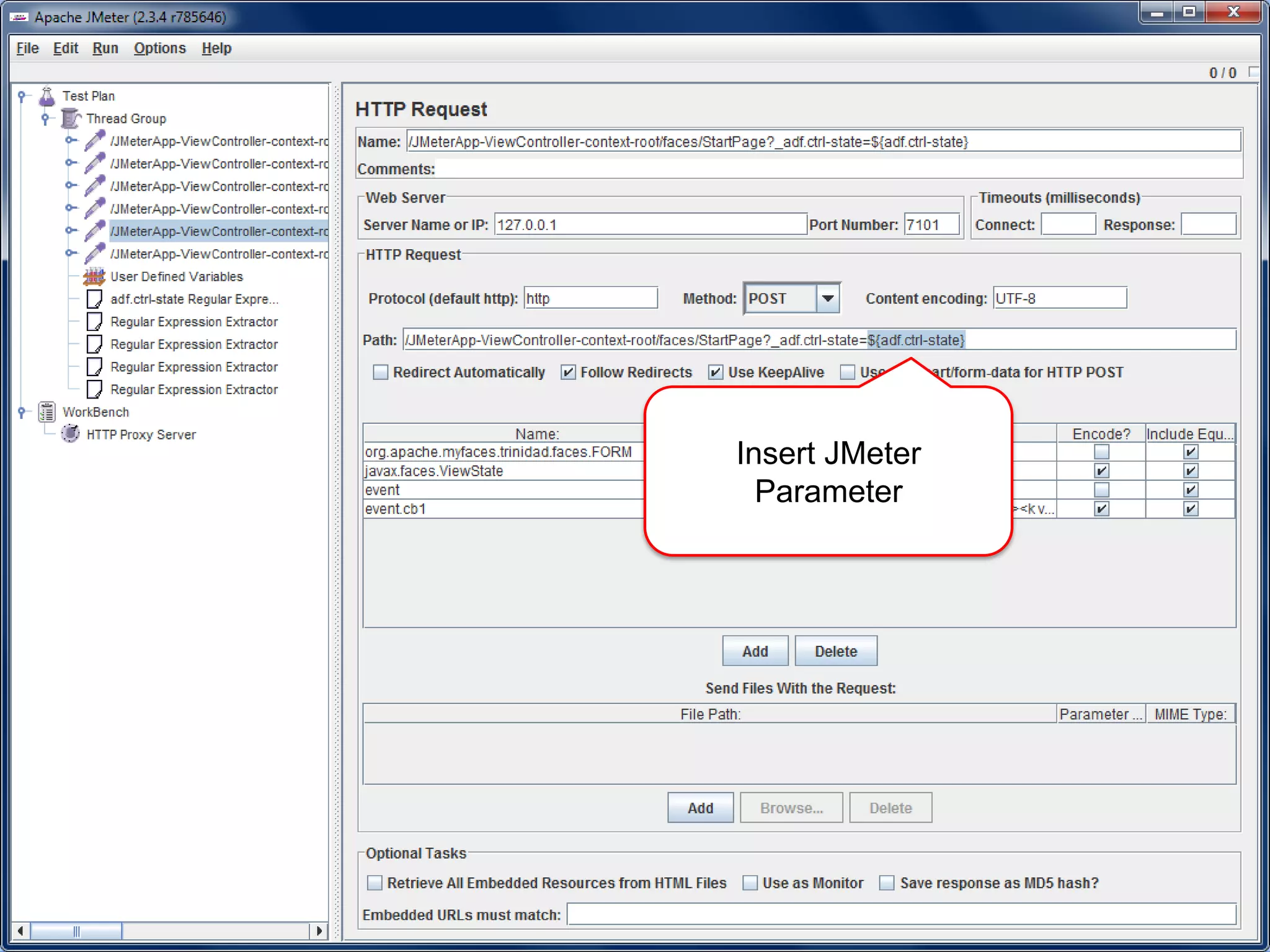Toggle Encode checkbox for event.cb1 row
Image resolution: width=1270 pixels, height=952 pixels.
[1101, 509]
